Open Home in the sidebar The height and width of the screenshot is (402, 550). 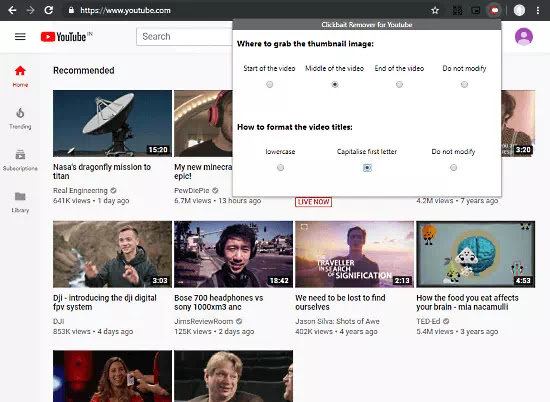(20, 76)
